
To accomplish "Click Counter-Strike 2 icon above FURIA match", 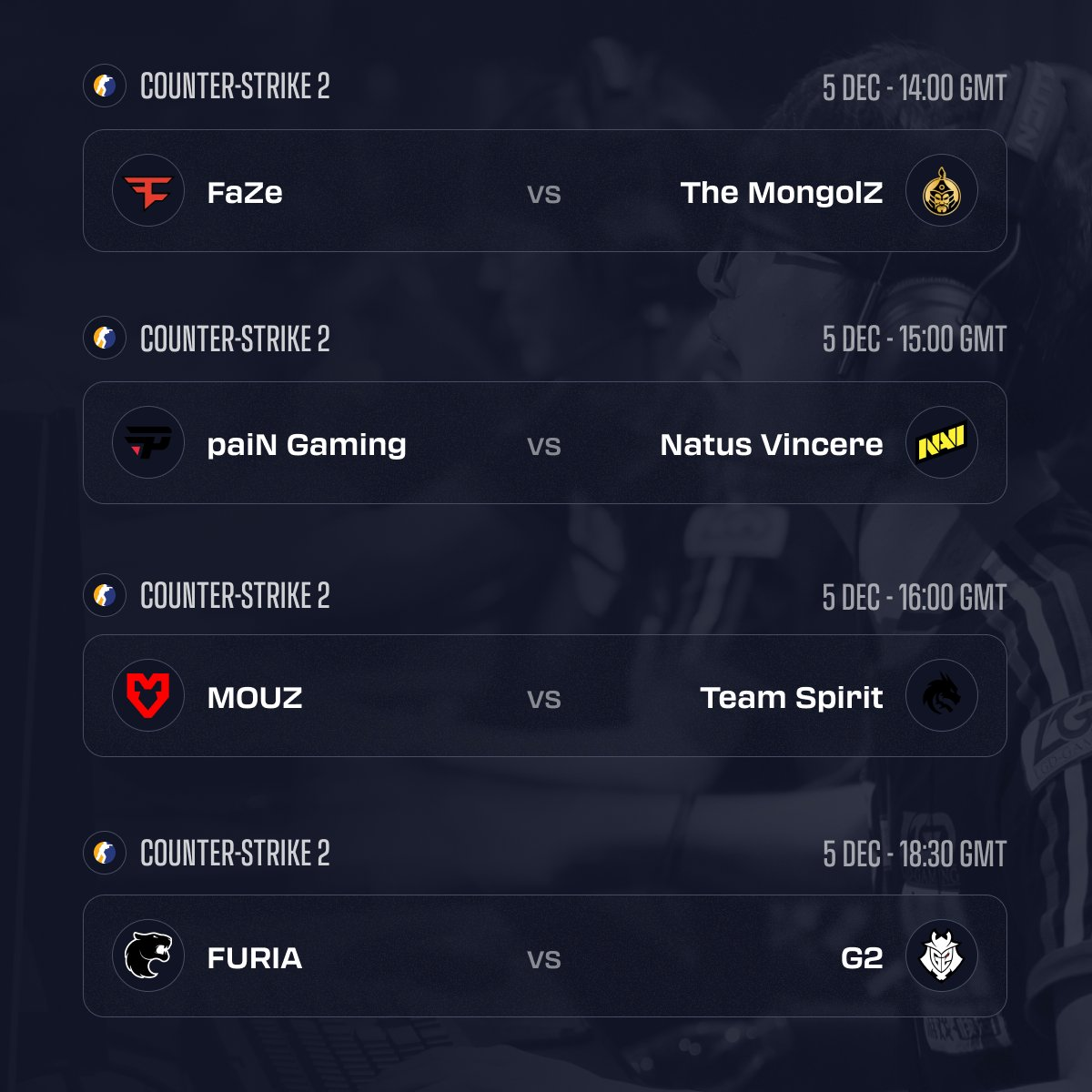I will click(x=104, y=854).
